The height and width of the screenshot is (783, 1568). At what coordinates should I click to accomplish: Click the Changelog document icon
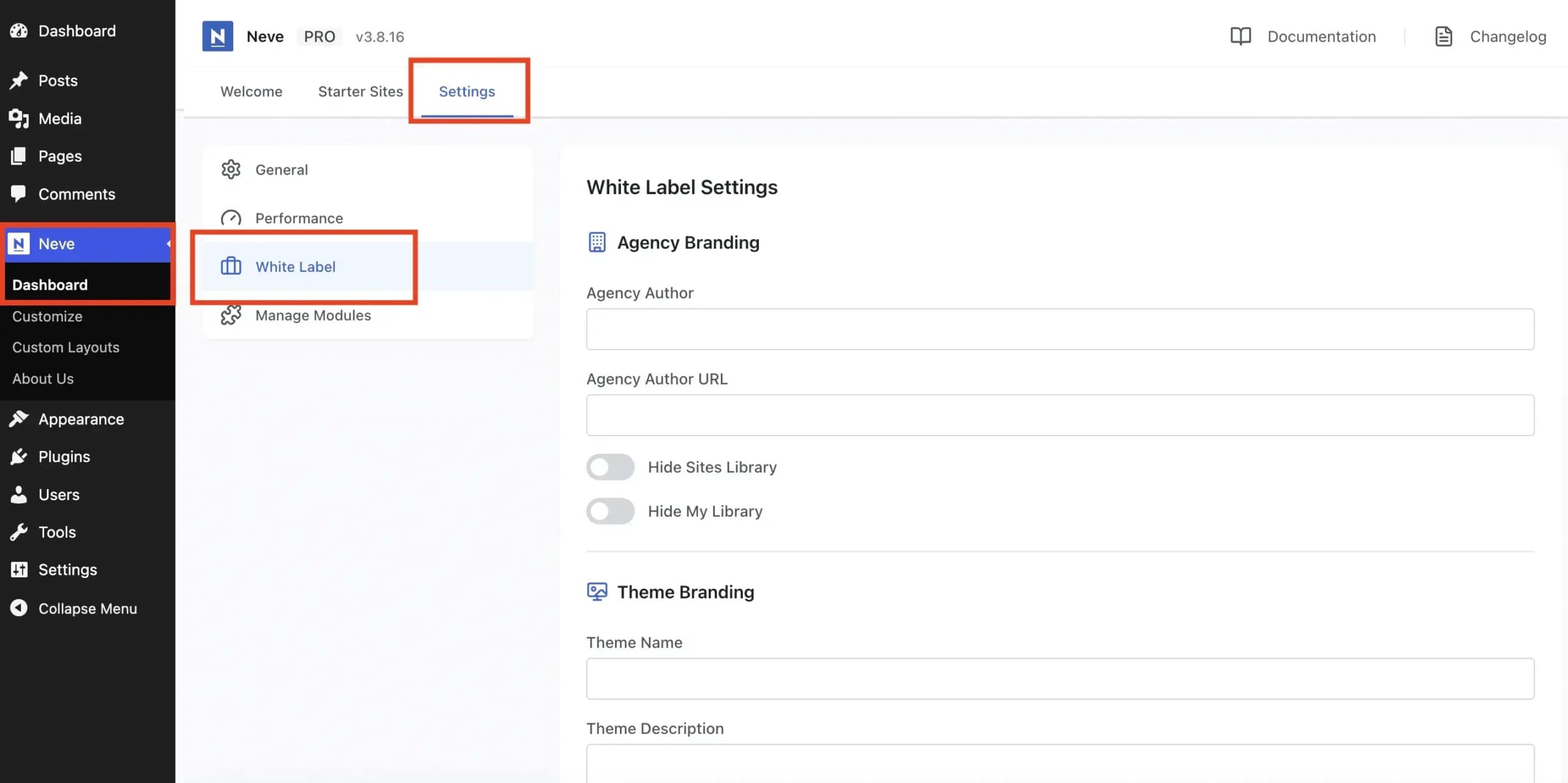click(1444, 36)
